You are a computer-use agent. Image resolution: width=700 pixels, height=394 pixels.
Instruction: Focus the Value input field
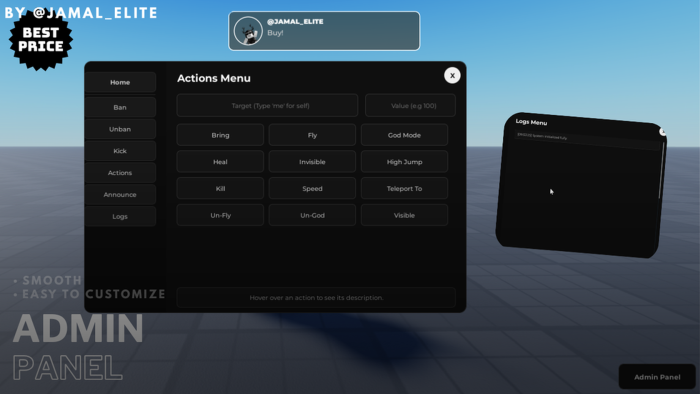(410, 106)
